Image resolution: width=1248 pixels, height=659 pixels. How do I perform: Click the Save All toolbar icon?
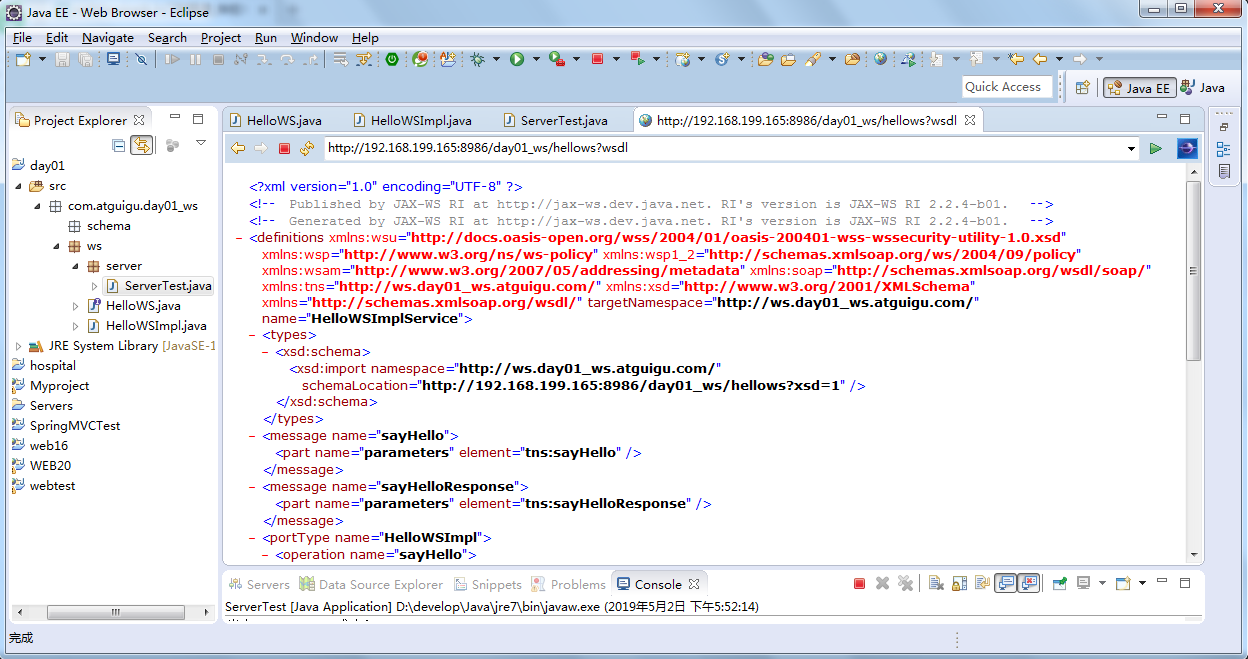86,59
